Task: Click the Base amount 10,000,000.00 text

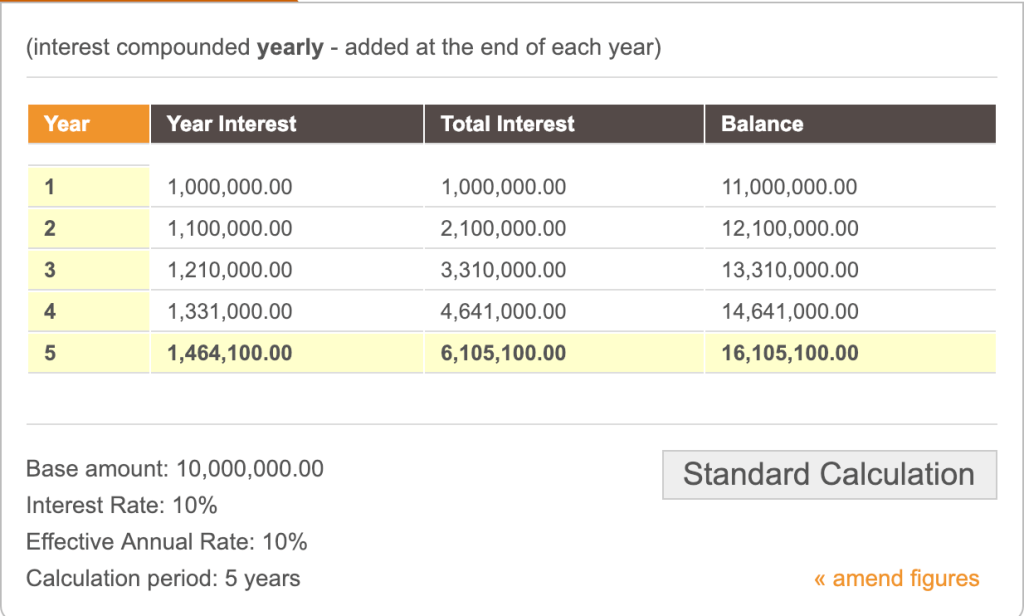Action: point(175,468)
